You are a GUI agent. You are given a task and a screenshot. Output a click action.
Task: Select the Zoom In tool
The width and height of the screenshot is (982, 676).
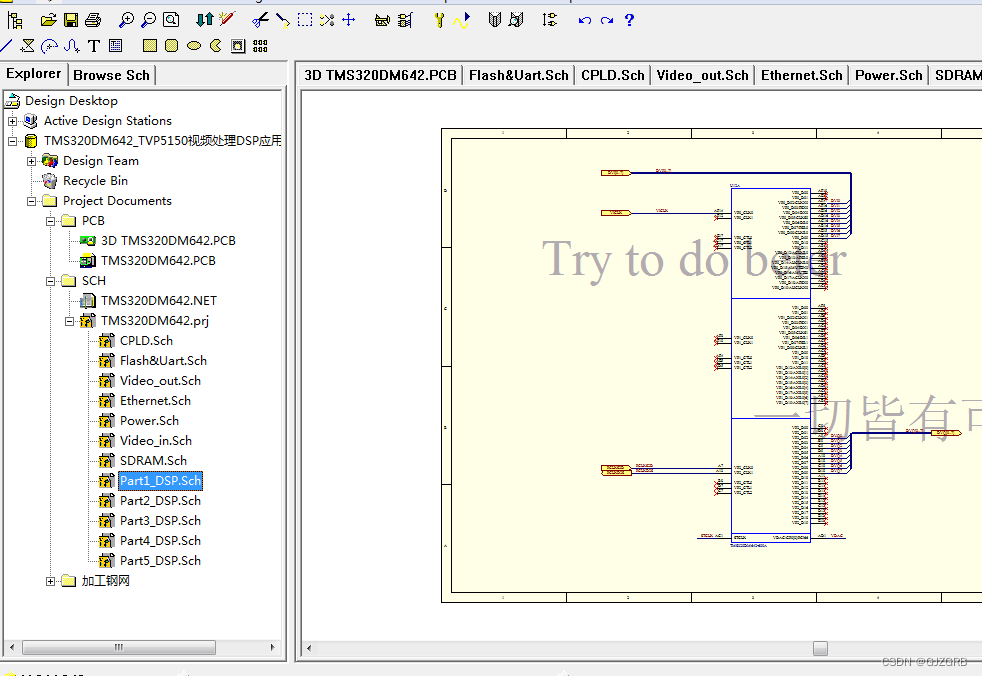click(x=126, y=19)
